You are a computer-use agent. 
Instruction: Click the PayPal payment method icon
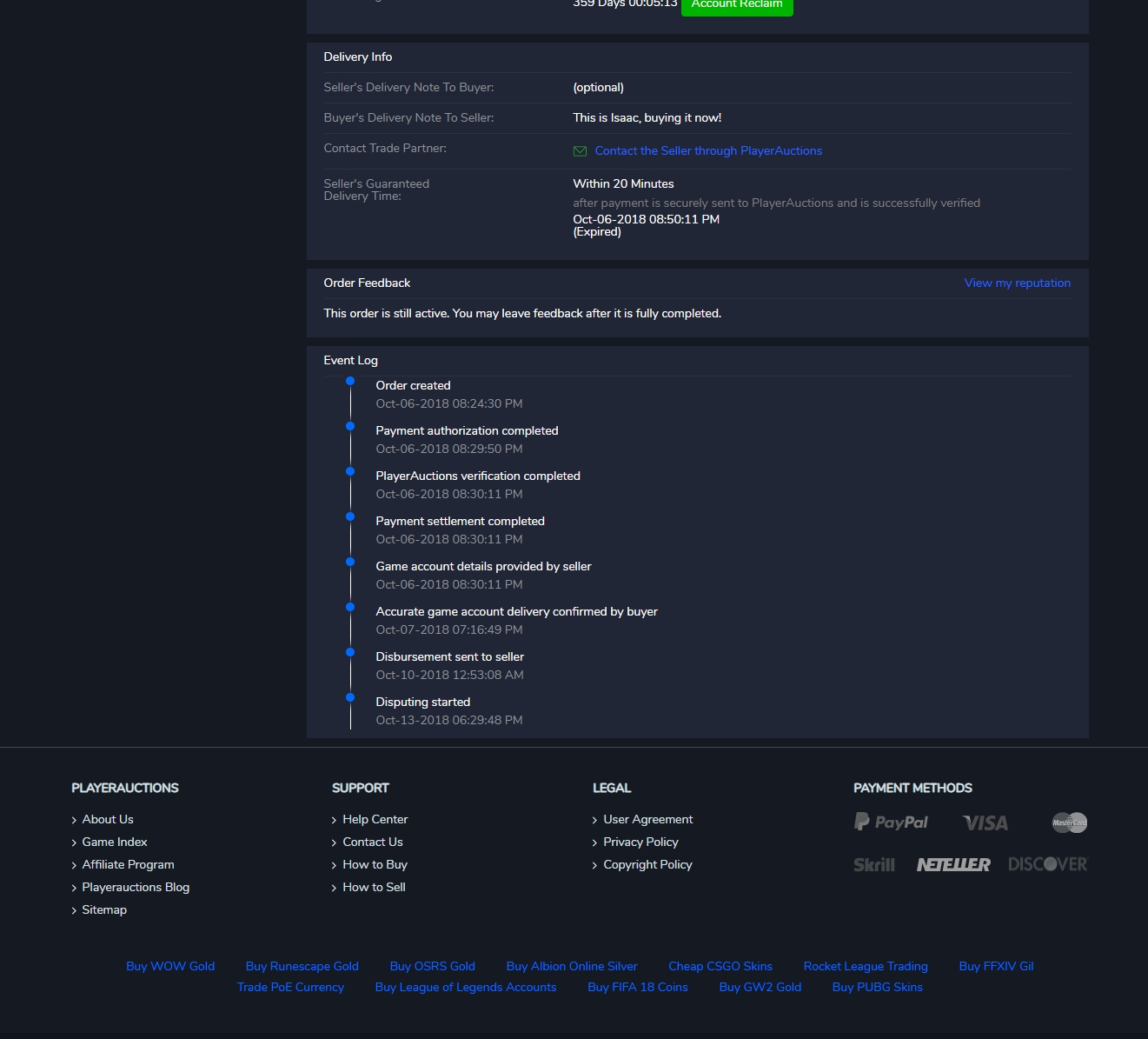(891, 821)
